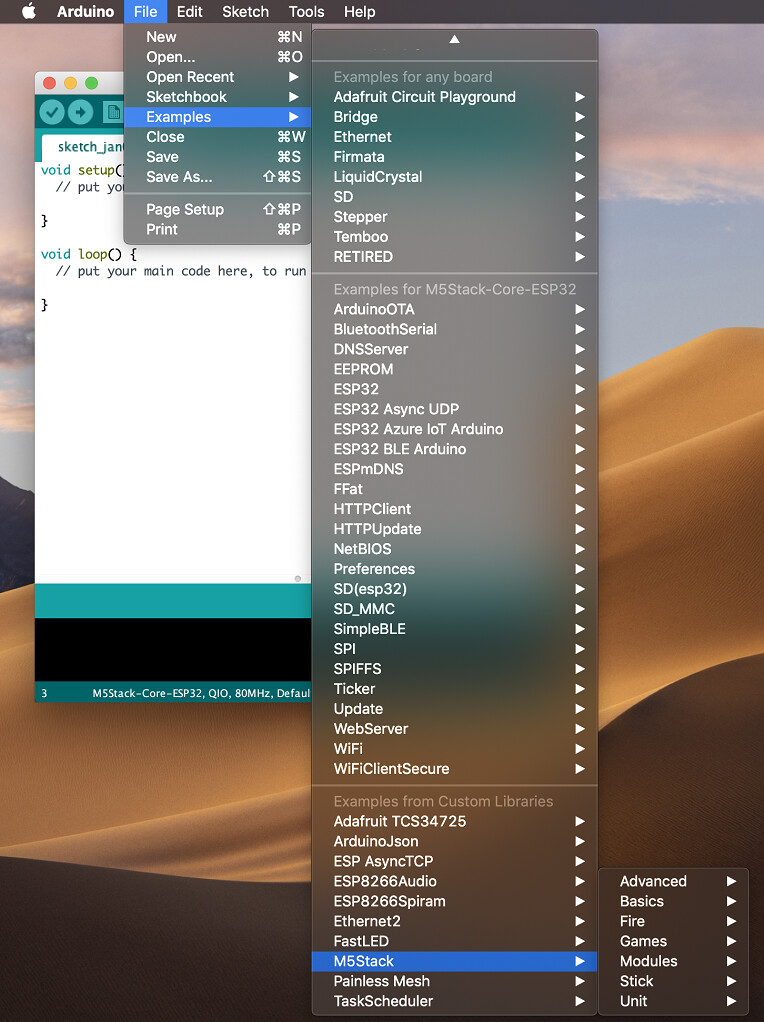Open the Edit menu
The width and height of the screenshot is (764, 1022).
click(190, 12)
